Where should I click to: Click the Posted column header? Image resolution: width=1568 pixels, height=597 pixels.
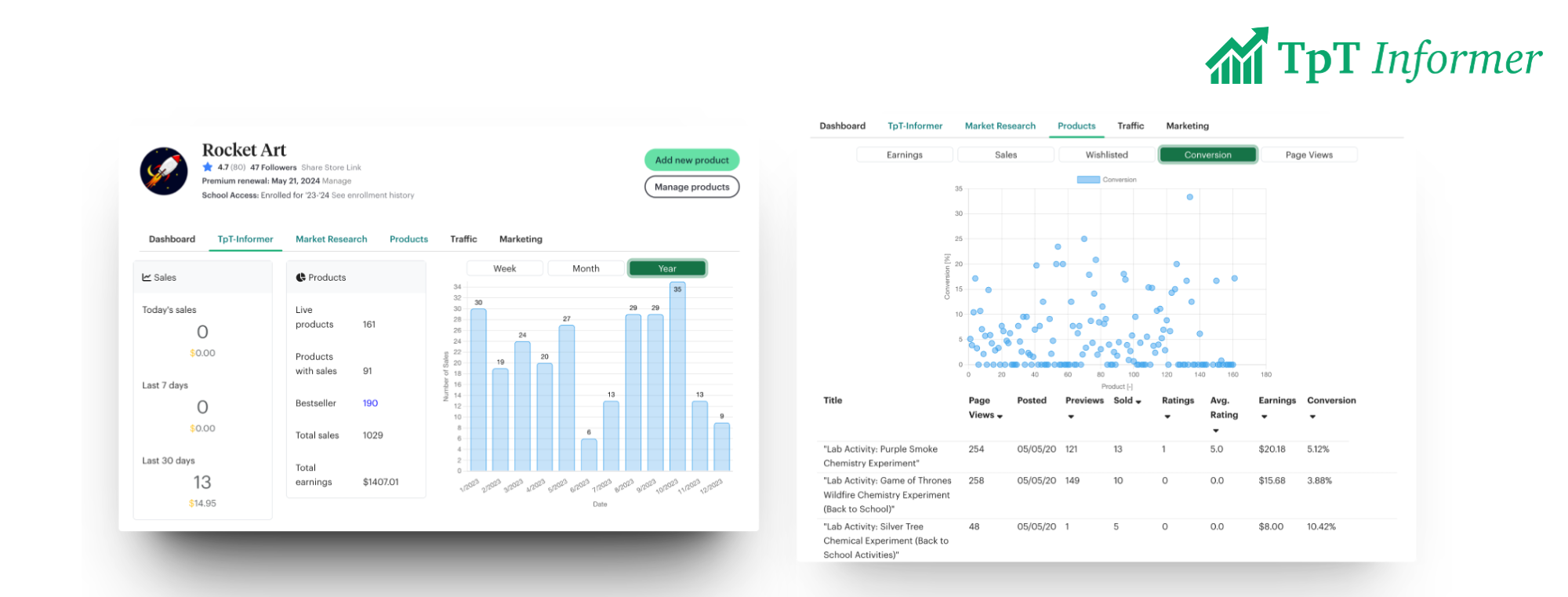point(1032,400)
